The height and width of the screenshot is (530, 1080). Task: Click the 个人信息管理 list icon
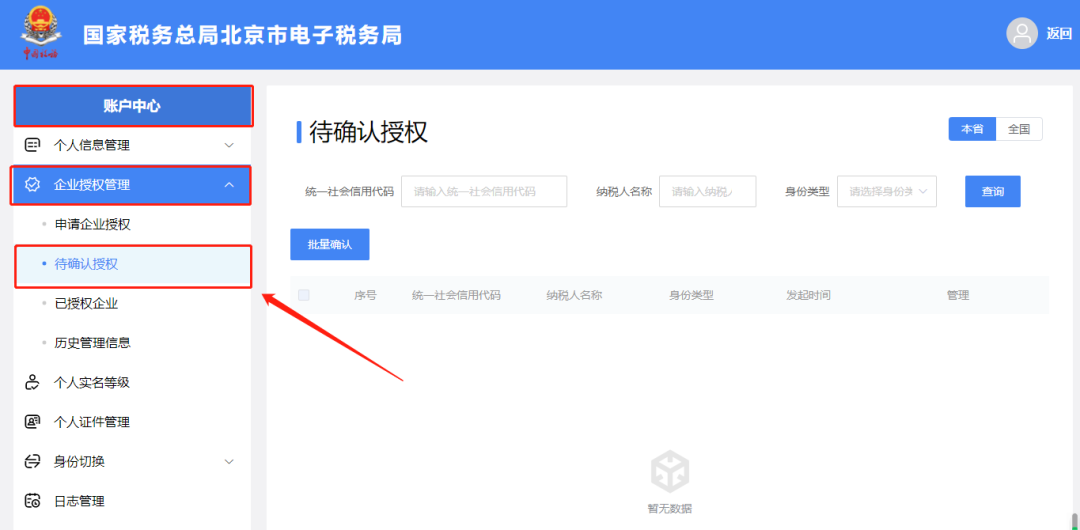coord(32,145)
